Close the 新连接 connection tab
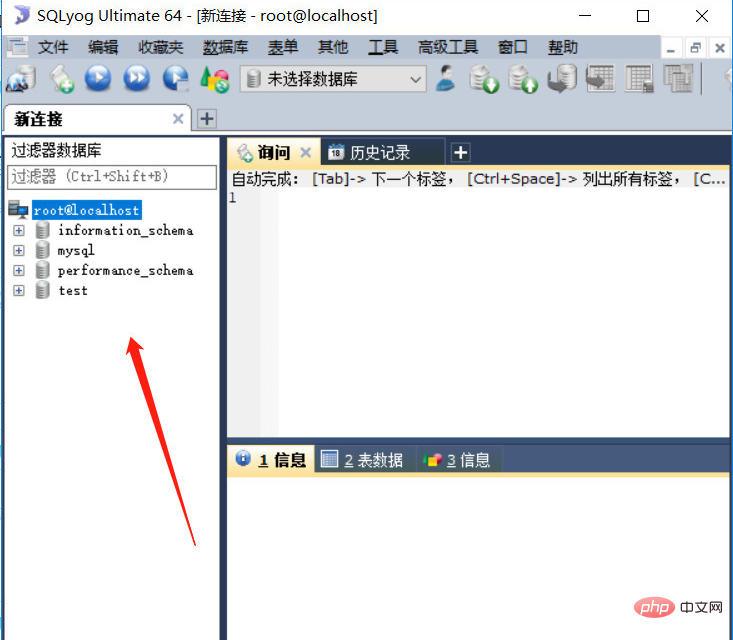The width and height of the screenshot is (733, 640). (178, 119)
